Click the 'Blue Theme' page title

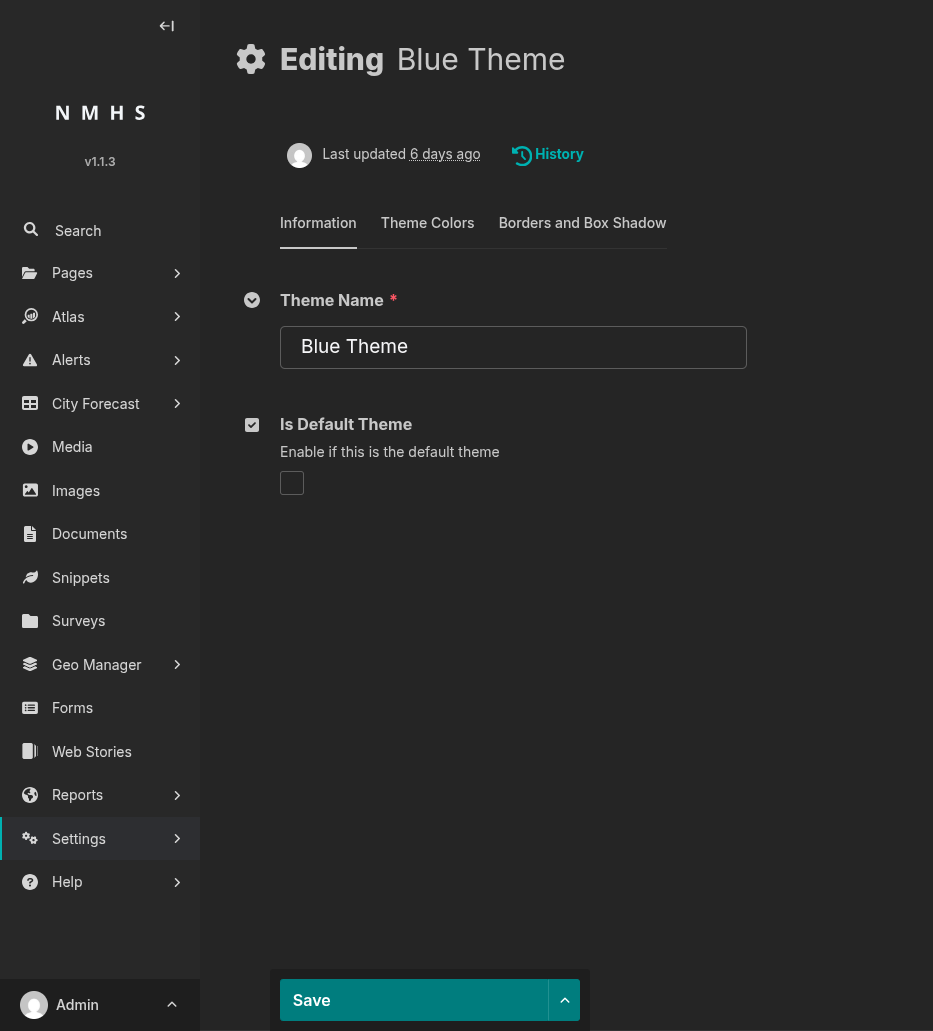481,59
